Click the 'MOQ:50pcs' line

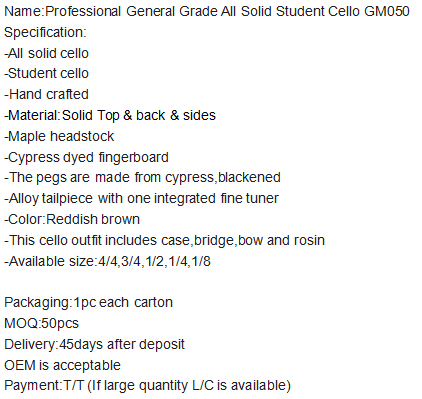(x=41, y=323)
